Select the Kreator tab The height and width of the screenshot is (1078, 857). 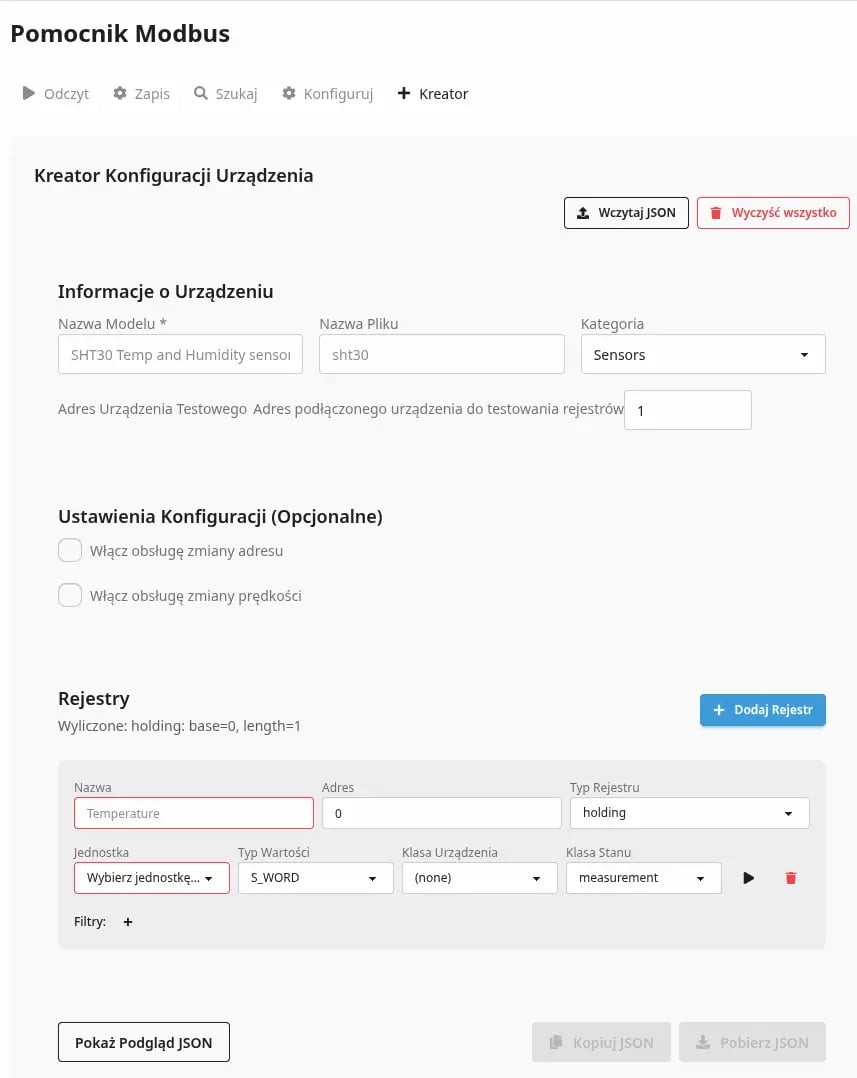433,94
